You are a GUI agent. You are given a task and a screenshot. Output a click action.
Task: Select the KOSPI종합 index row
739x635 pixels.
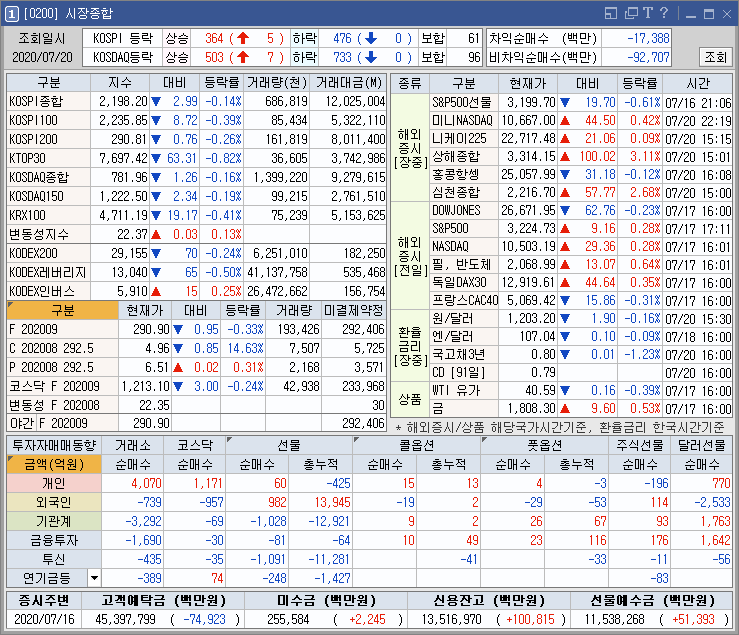pyautogui.click(x=197, y=101)
